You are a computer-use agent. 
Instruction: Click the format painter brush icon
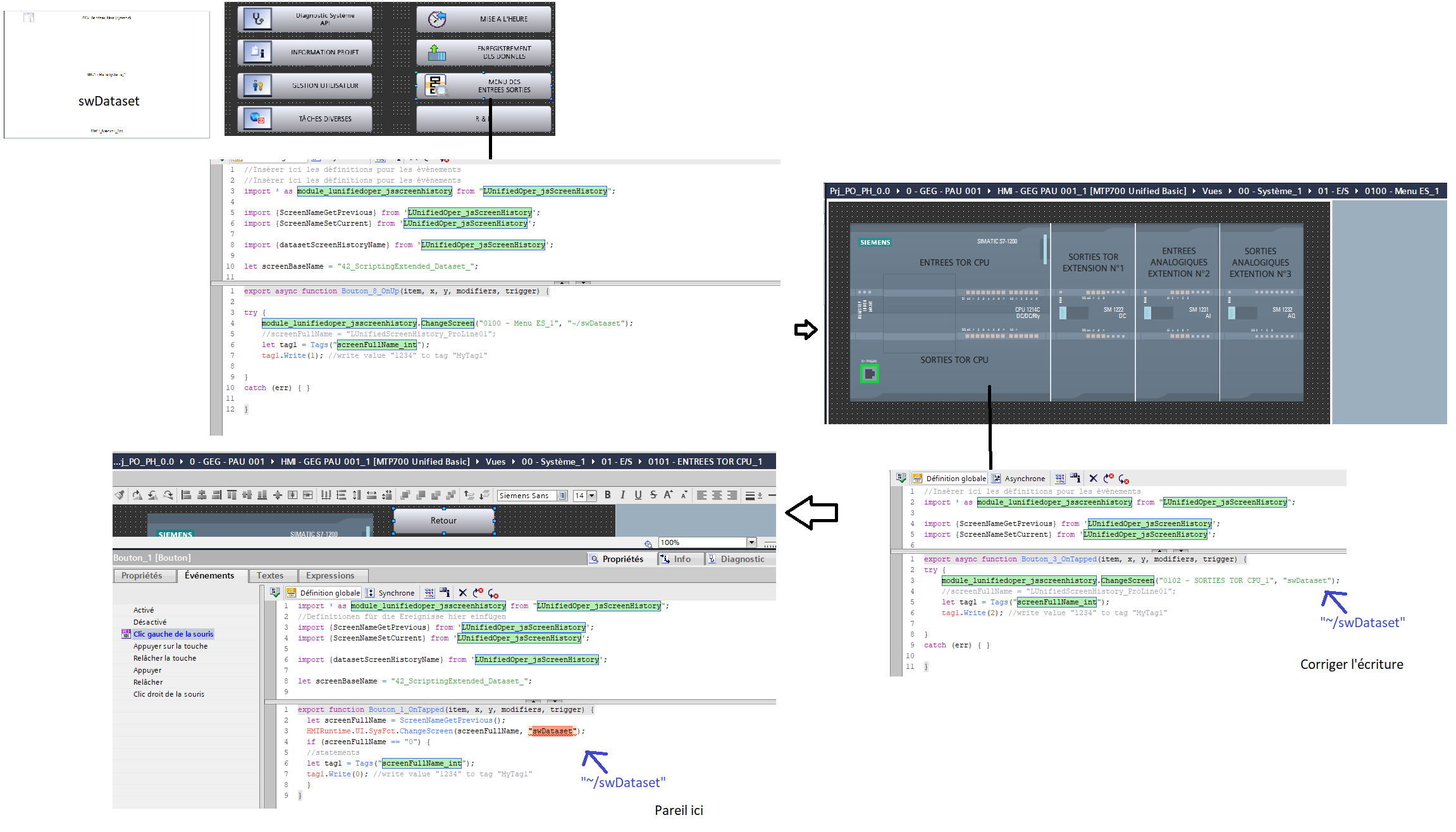pyautogui.click(x=120, y=495)
